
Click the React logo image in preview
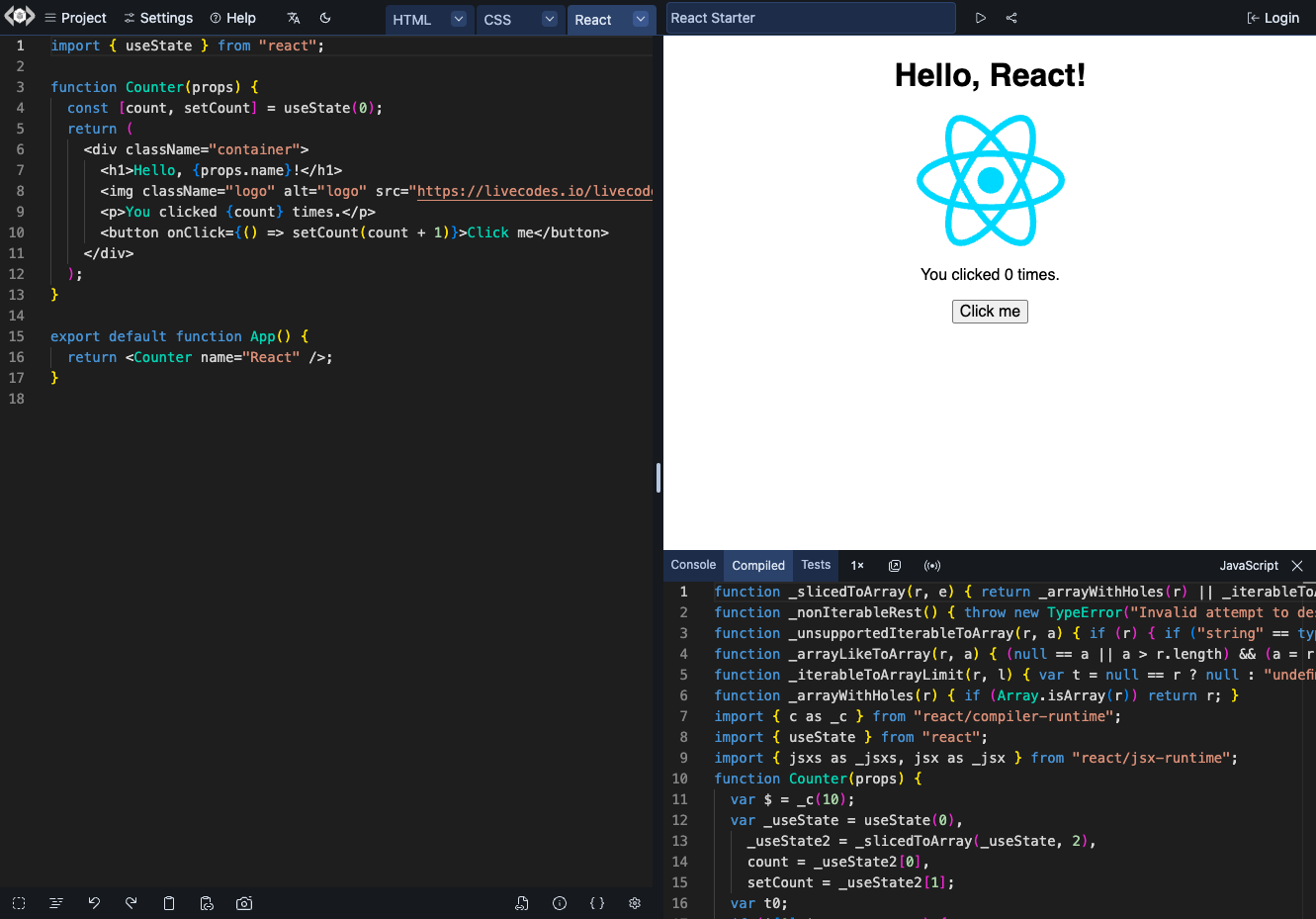coord(990,180)
